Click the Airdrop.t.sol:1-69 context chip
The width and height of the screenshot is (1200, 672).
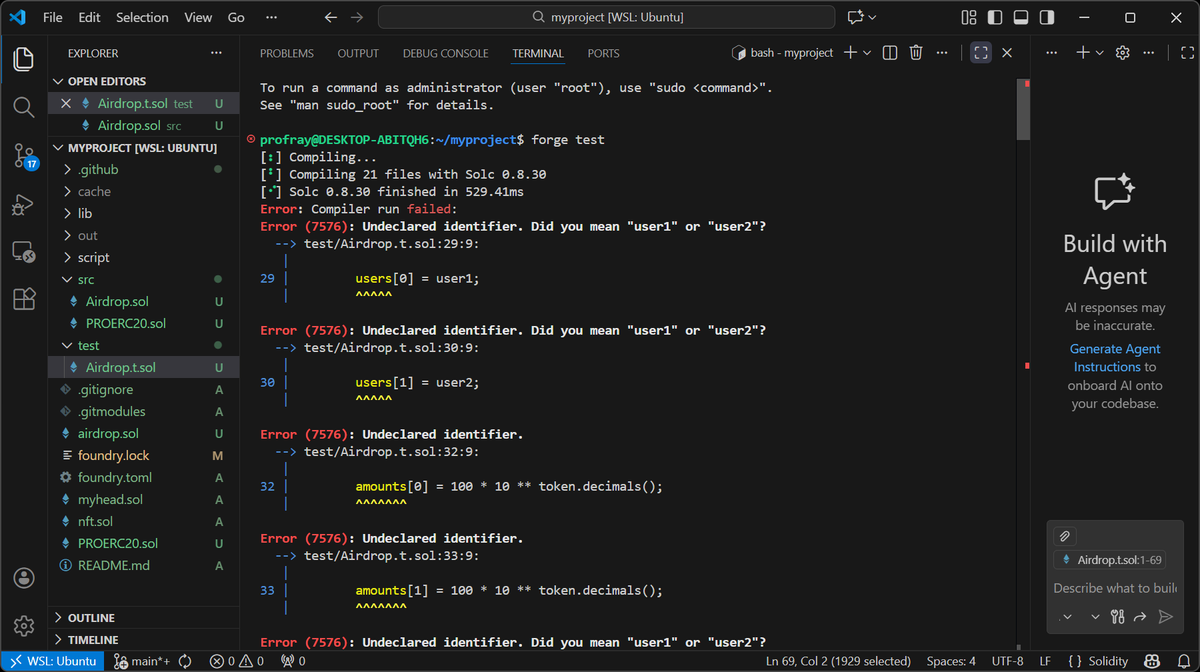(1109, 560)
